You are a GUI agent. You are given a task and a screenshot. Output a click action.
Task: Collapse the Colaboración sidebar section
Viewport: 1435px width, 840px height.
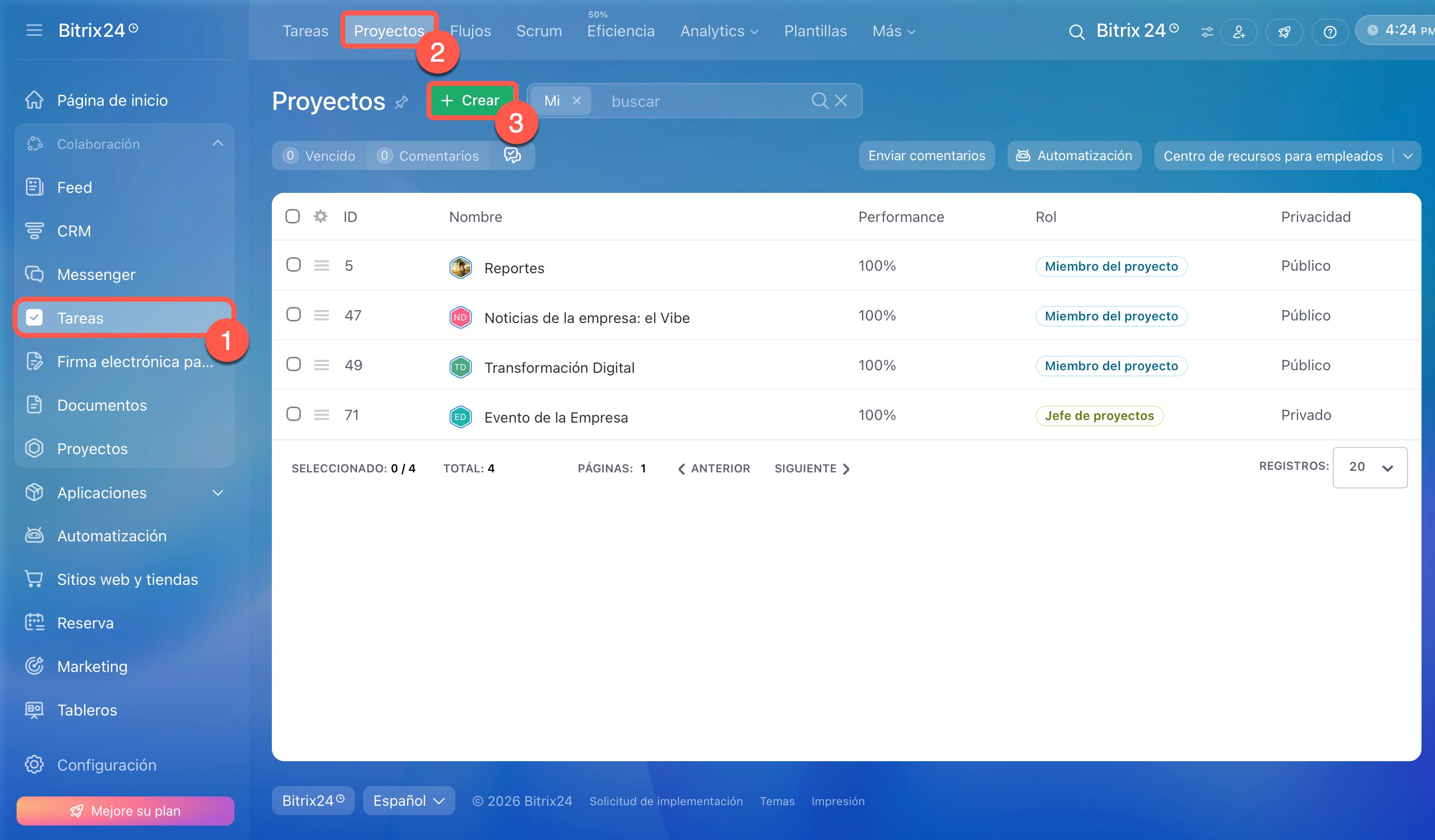point(217,144)
